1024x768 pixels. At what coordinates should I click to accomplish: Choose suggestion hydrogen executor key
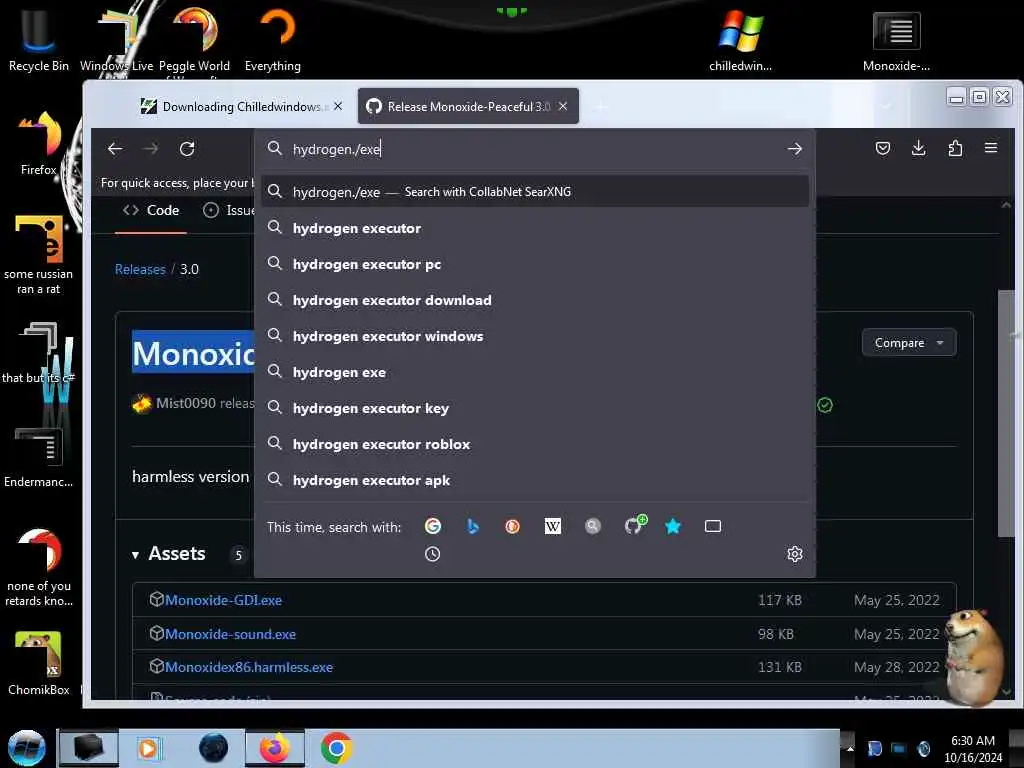tap(534, 408)
